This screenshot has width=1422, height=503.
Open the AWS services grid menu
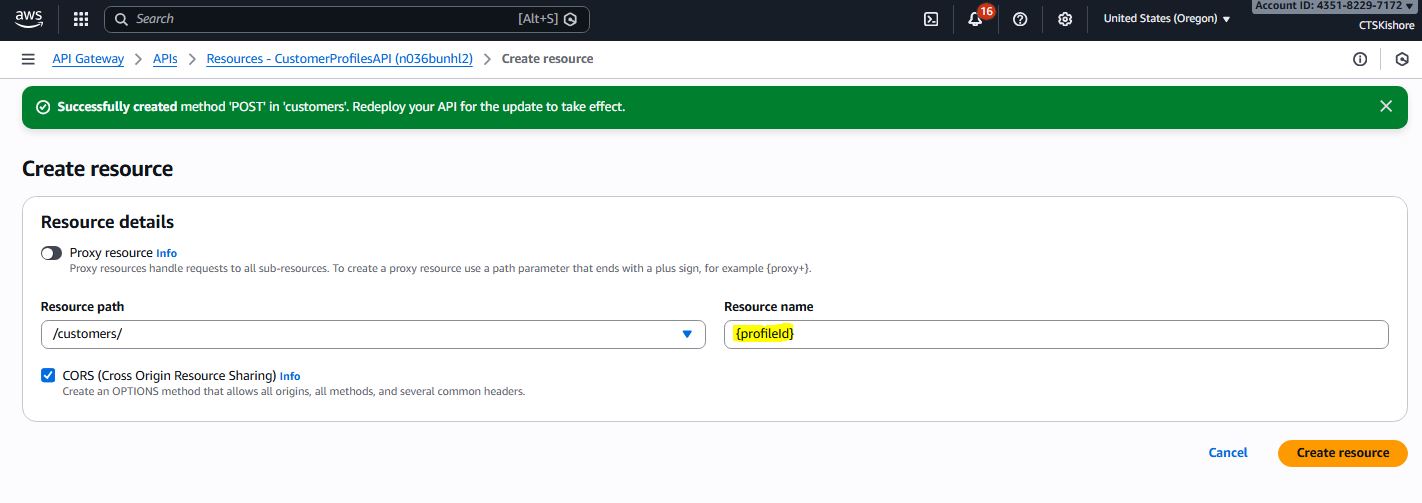click(x=81, y=19)
